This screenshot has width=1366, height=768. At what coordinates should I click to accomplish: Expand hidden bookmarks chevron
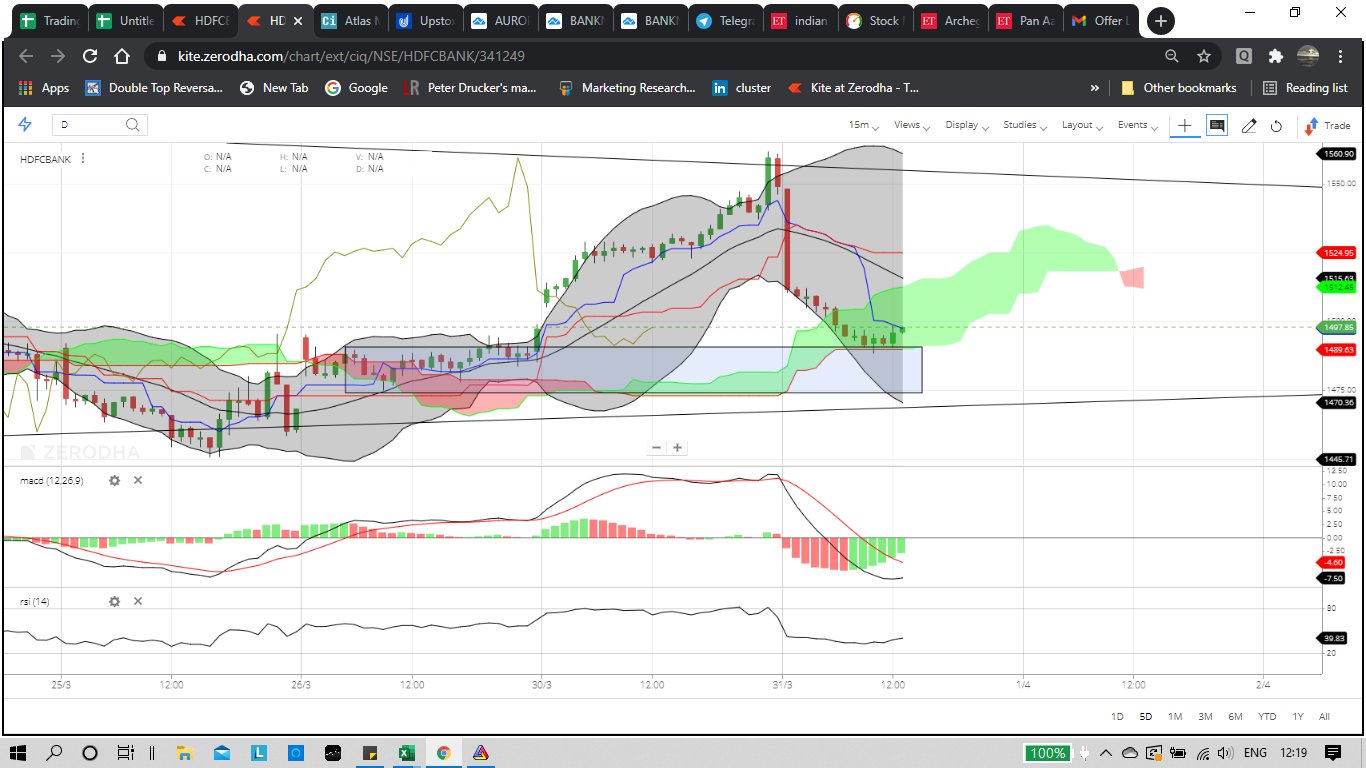(x=1094, y=88)
